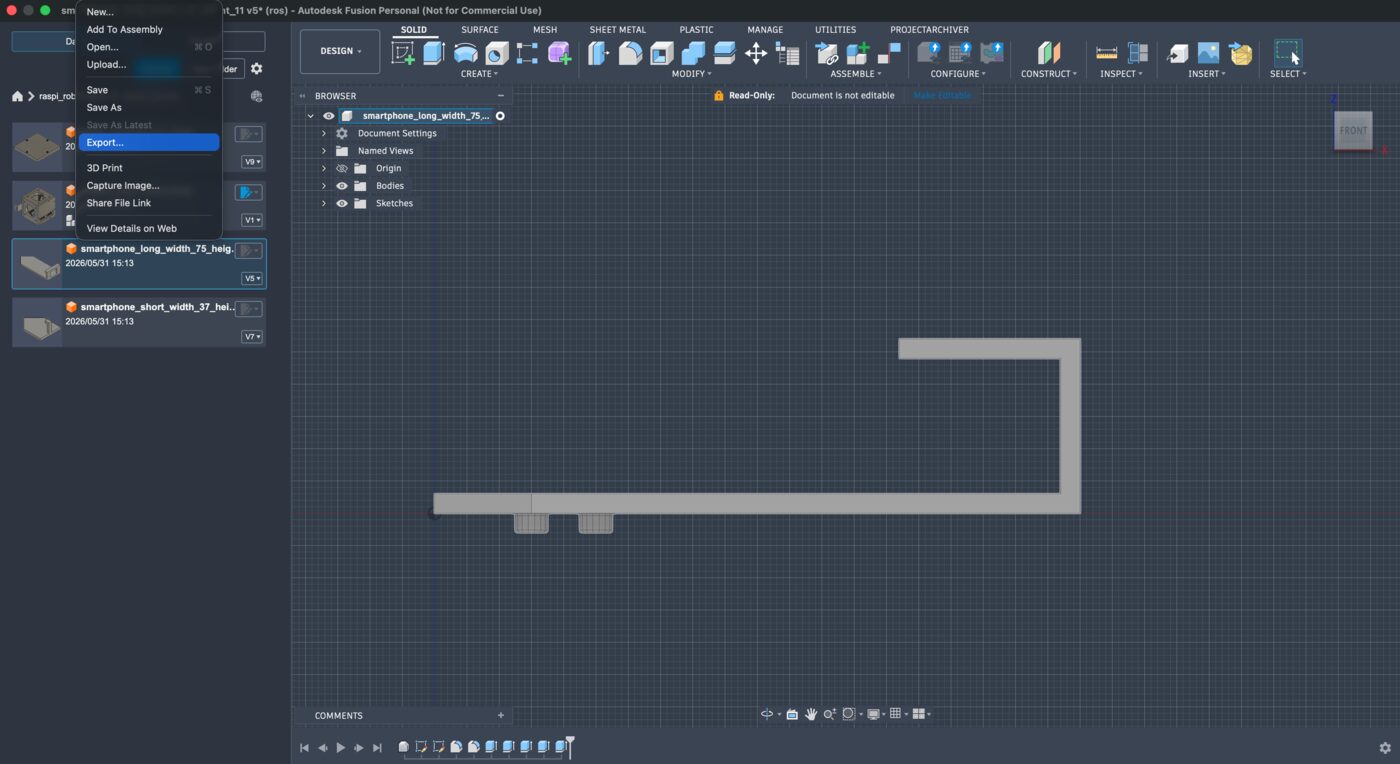This screenshot has width=1400, height=764.
Task: Click the Pan hand icon in navigation bar
Action: [812, 714]
